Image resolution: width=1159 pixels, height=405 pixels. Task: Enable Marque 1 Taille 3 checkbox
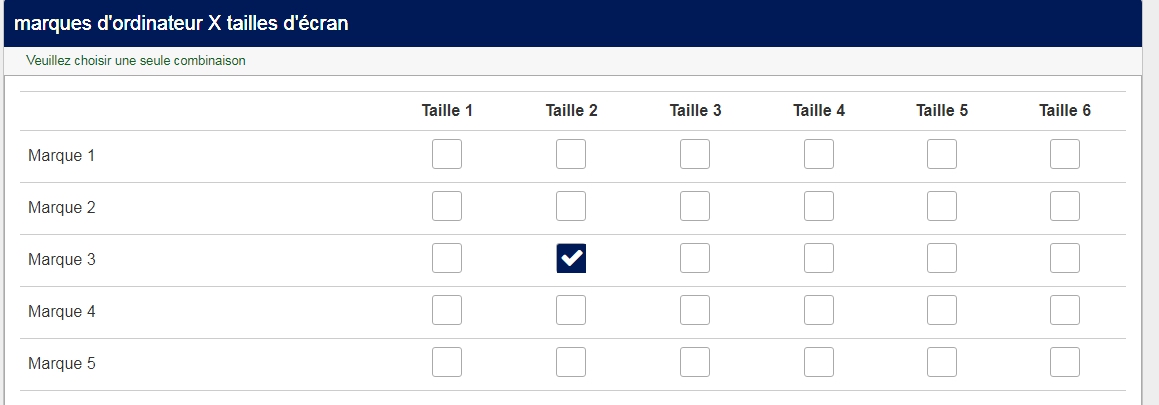695,155
